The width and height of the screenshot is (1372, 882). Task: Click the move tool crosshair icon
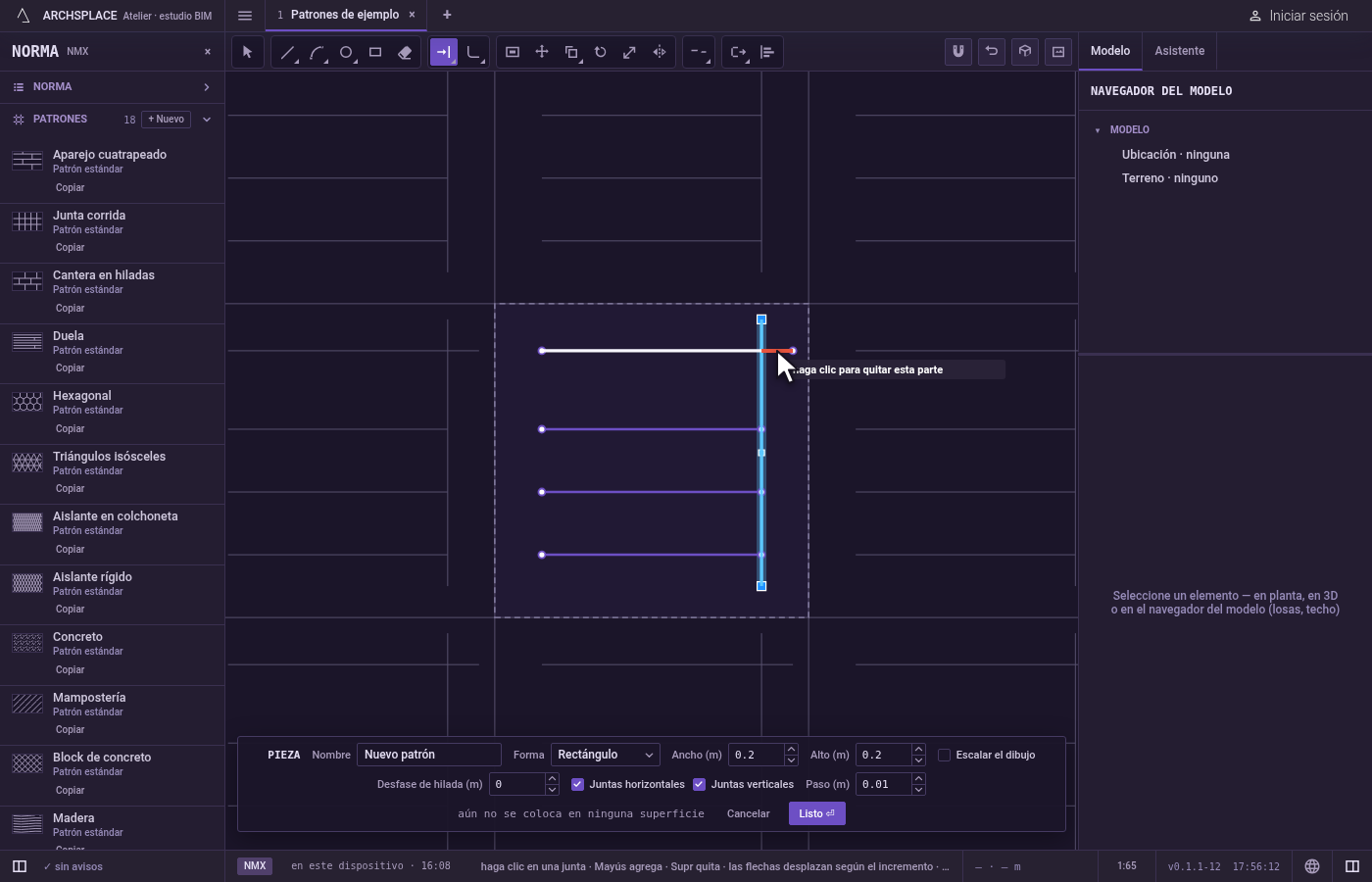tap(542, 52)
